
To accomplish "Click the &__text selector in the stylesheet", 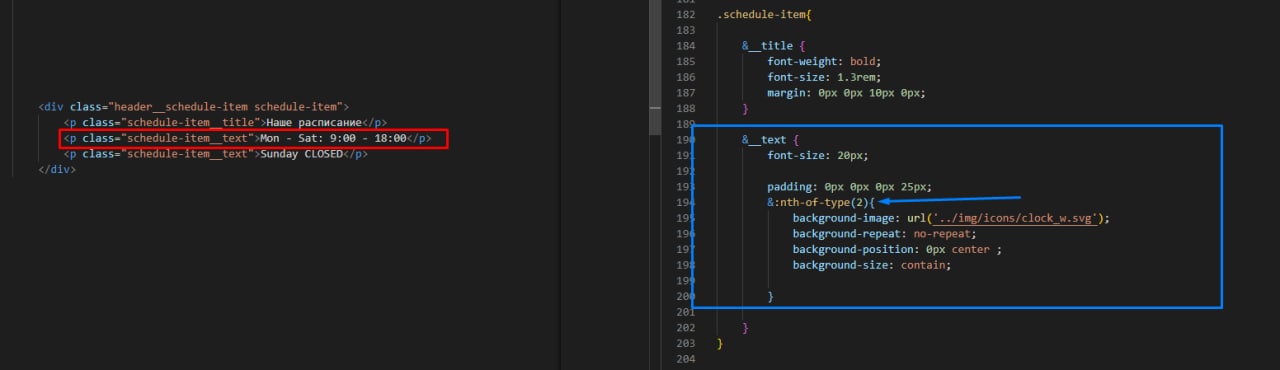I will point(764,140).
